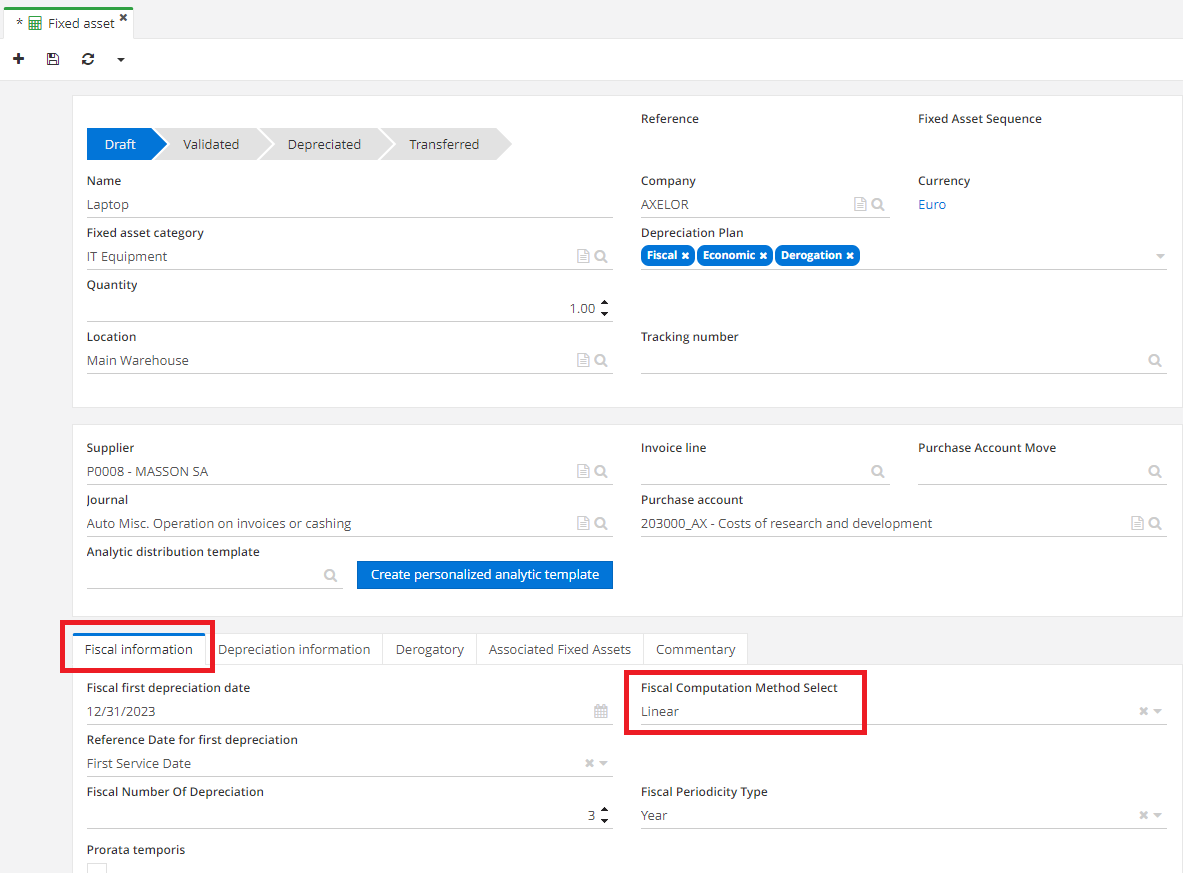Viewport: 1183px width, 873px height.
Task: View Journal record details icon
Action: 583,524
